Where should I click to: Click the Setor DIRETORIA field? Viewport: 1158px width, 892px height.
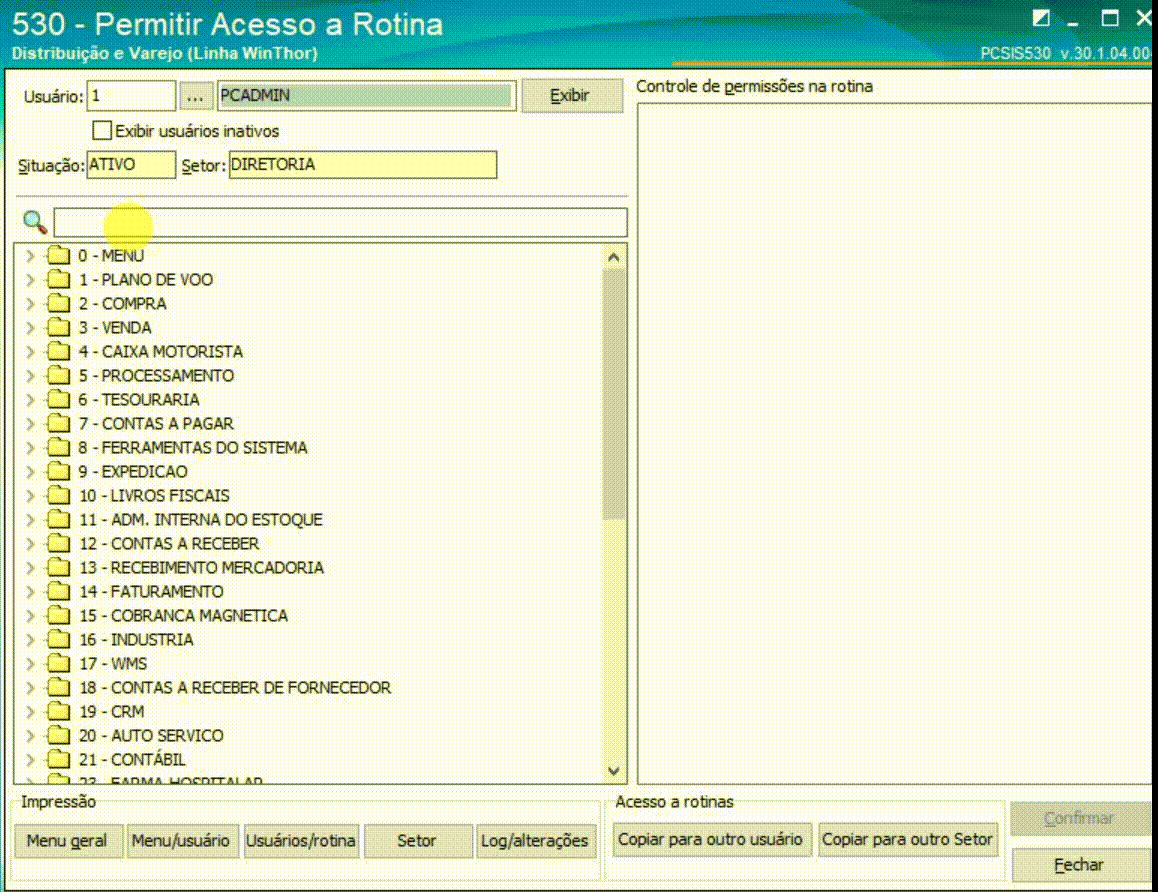click(x=363, y=165)
